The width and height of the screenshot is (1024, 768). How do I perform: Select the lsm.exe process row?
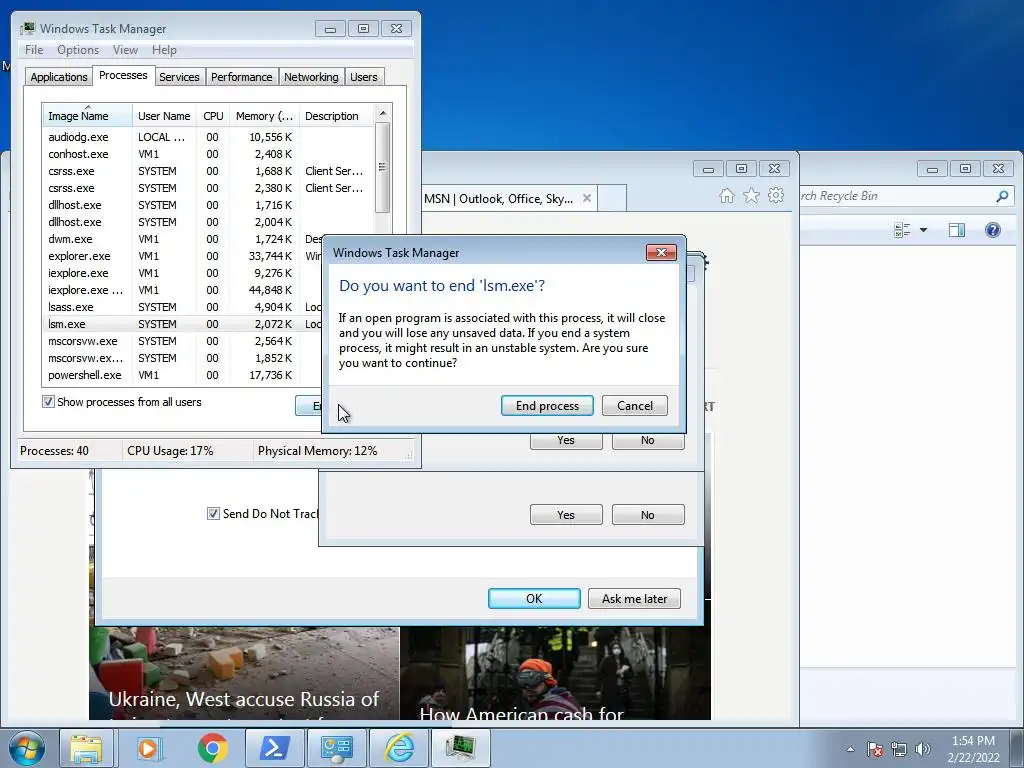tap(183, 324)
